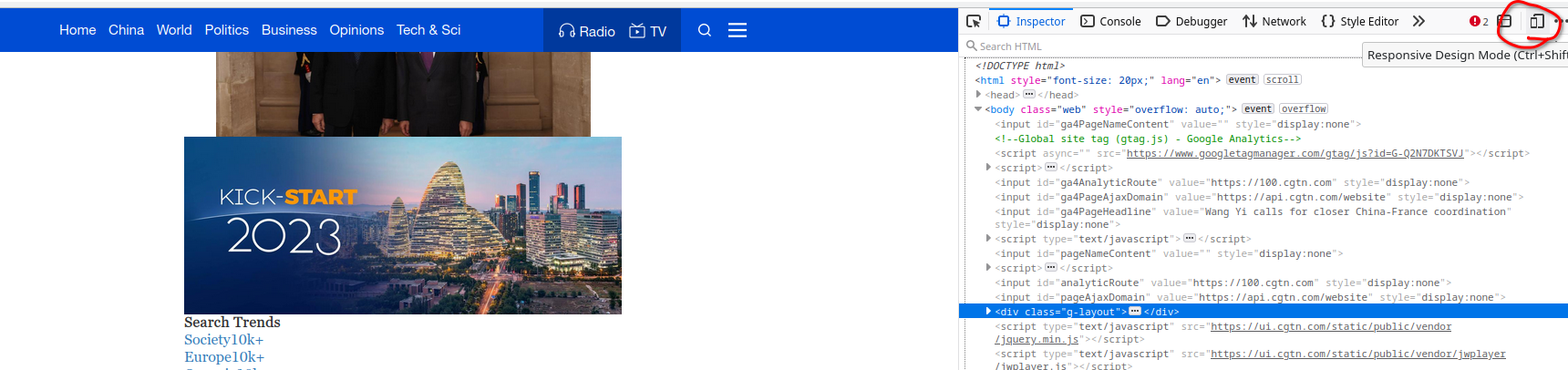This screenshot has height=370, width=1568.
Task: Select the ga4PageHeadline input node
Action: coord(1253,218)
